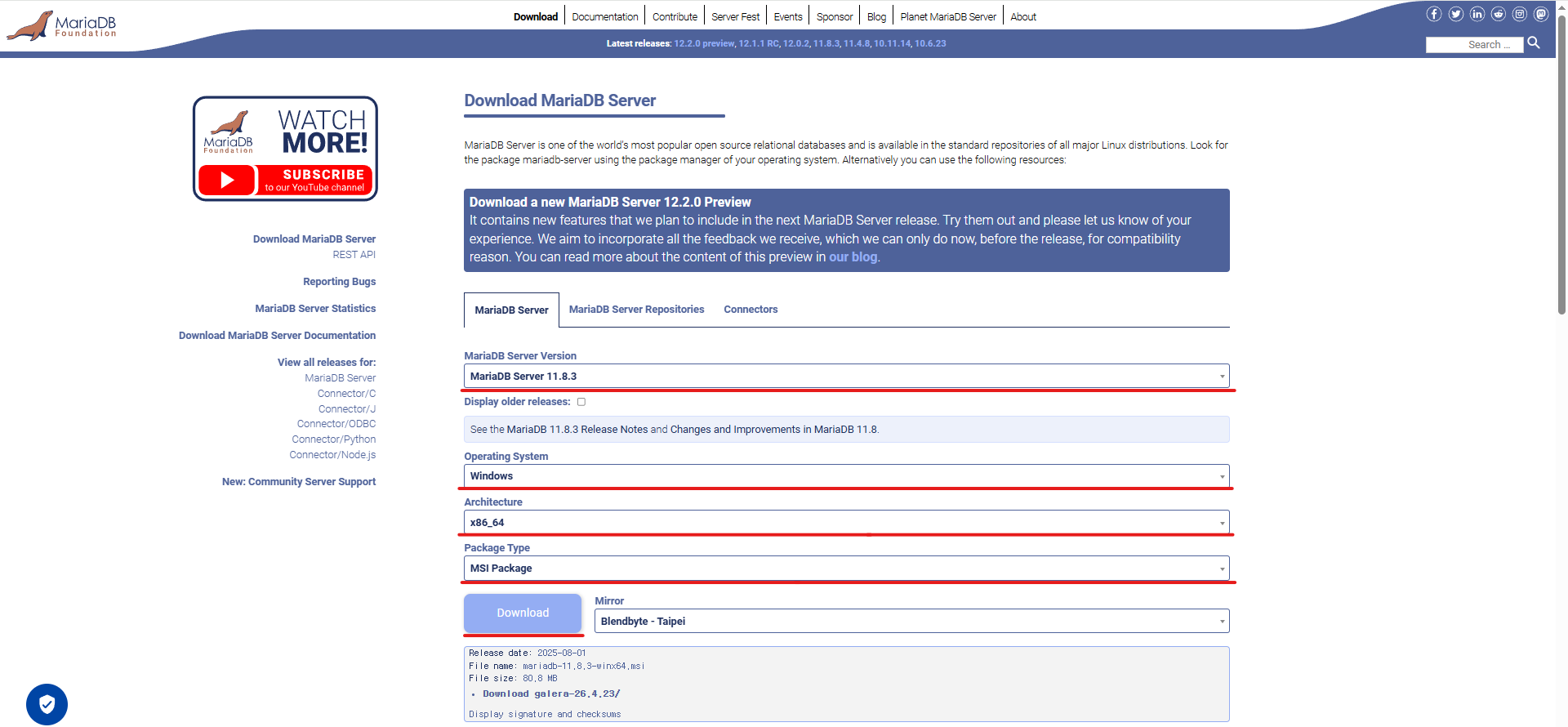Open the 11.8.3 release link in header
1568x727 pixels.
coord(826,44)
